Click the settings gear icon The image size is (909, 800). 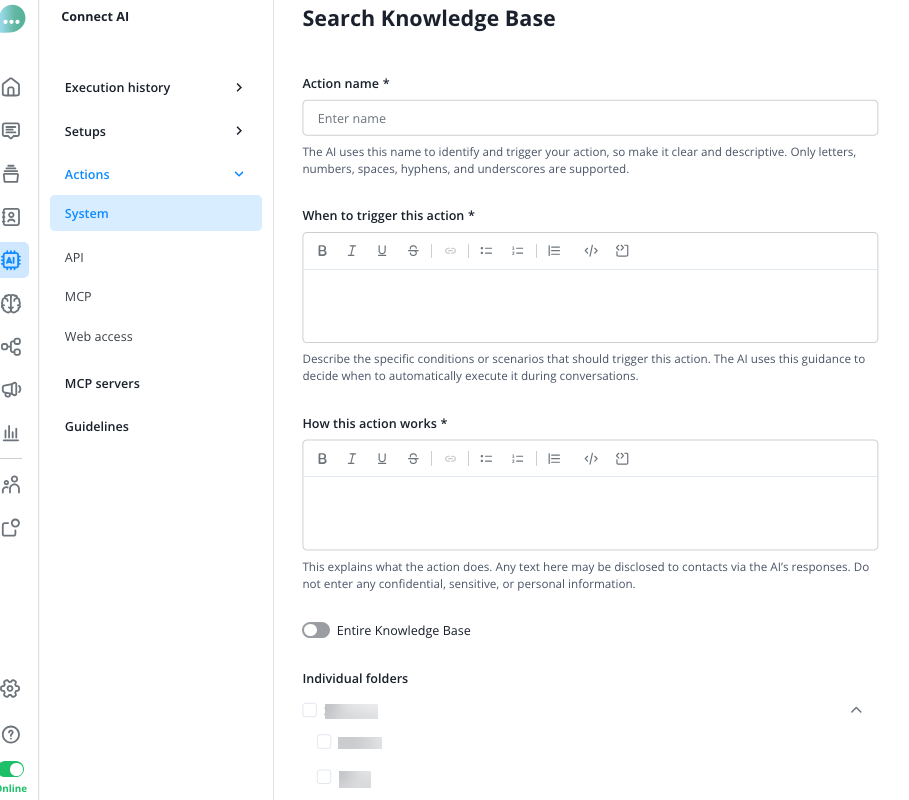[x=11, y=688]
